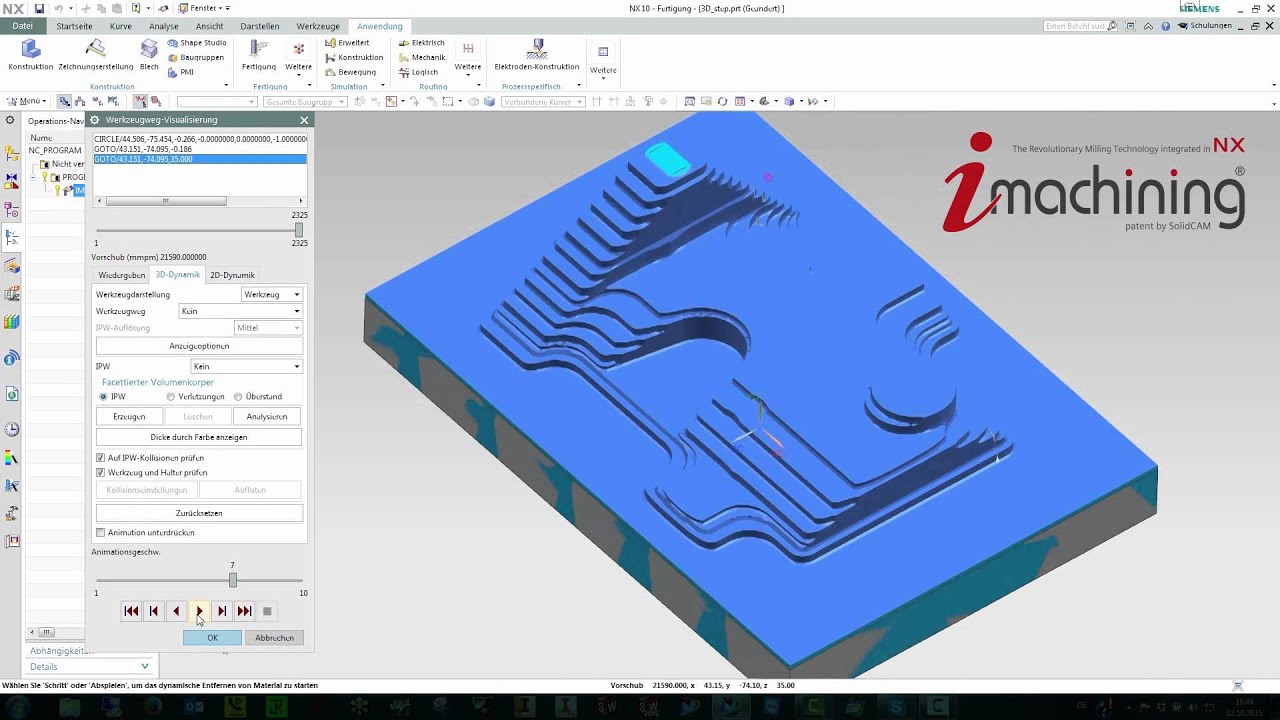The image size is (1280, 720).
Task: Open the Werkzeugdarstellung dropdown
Action: click(272, 295)
